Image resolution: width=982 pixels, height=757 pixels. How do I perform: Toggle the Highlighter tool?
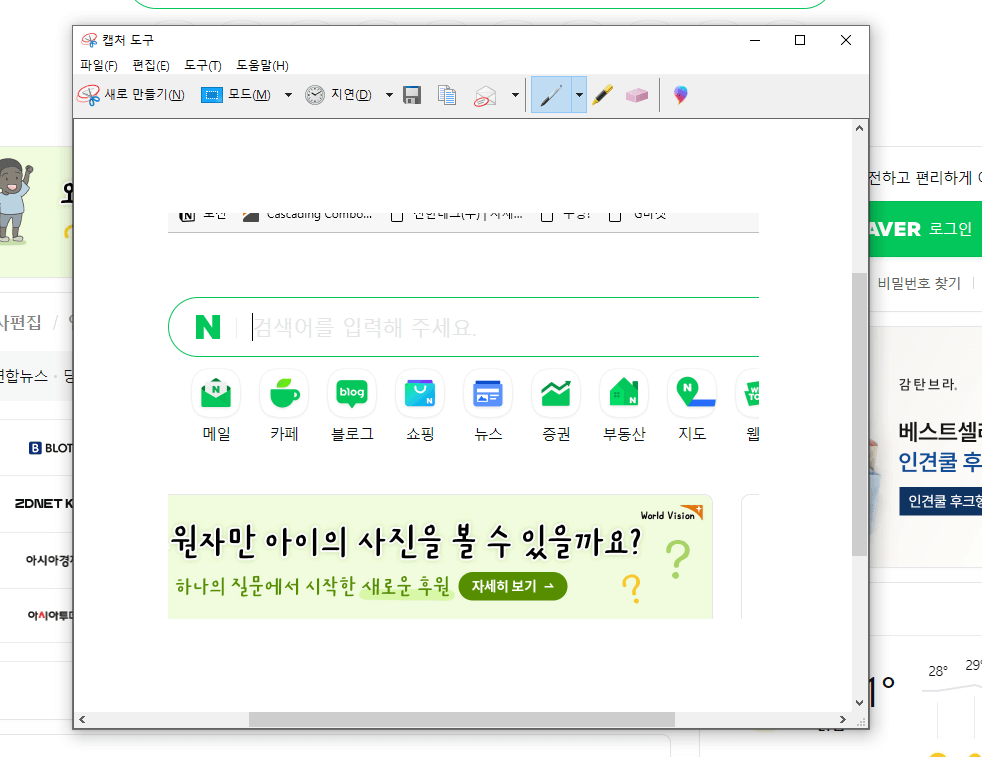click(x=601, y=94)
